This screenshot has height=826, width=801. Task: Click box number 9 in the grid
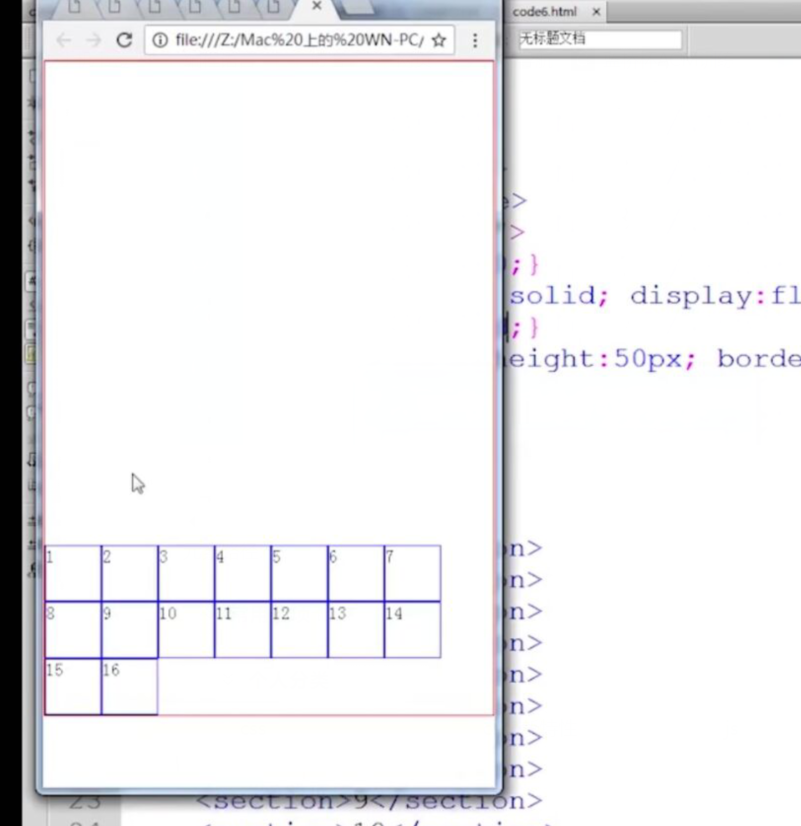coord(130,630)
